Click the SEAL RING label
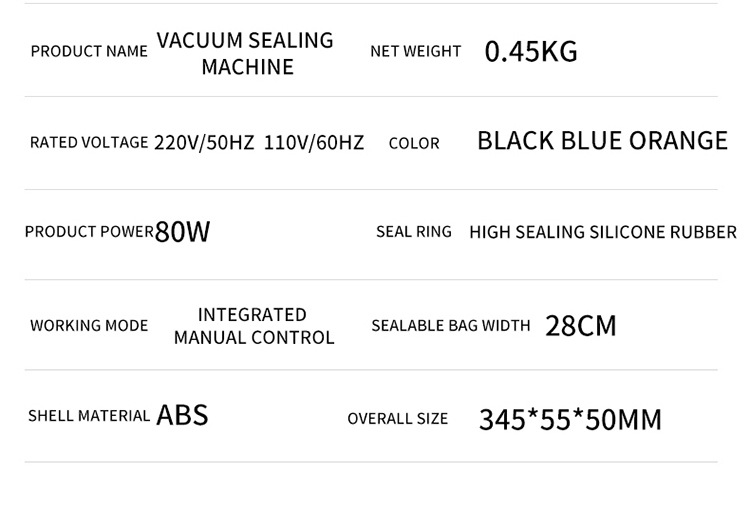Viewport: 750px width, 506px height. pos(414,232)
